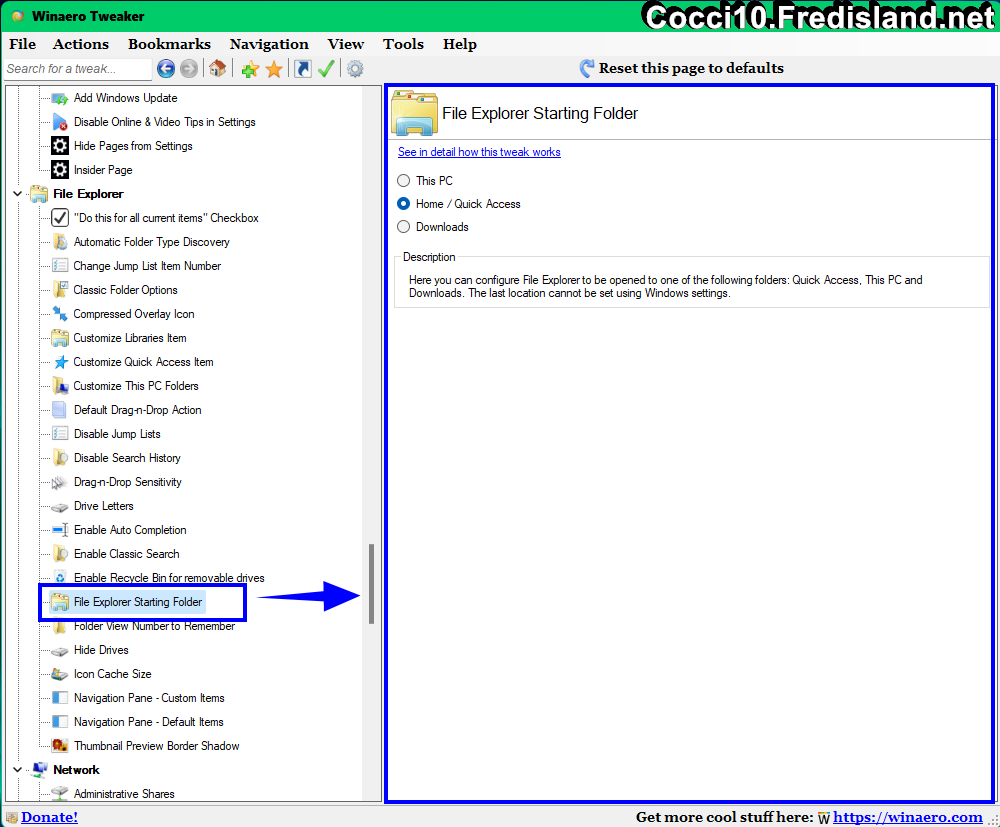1000x827 pixels.
Task: Click Reset this page to defaults
Action: point(682,68)
